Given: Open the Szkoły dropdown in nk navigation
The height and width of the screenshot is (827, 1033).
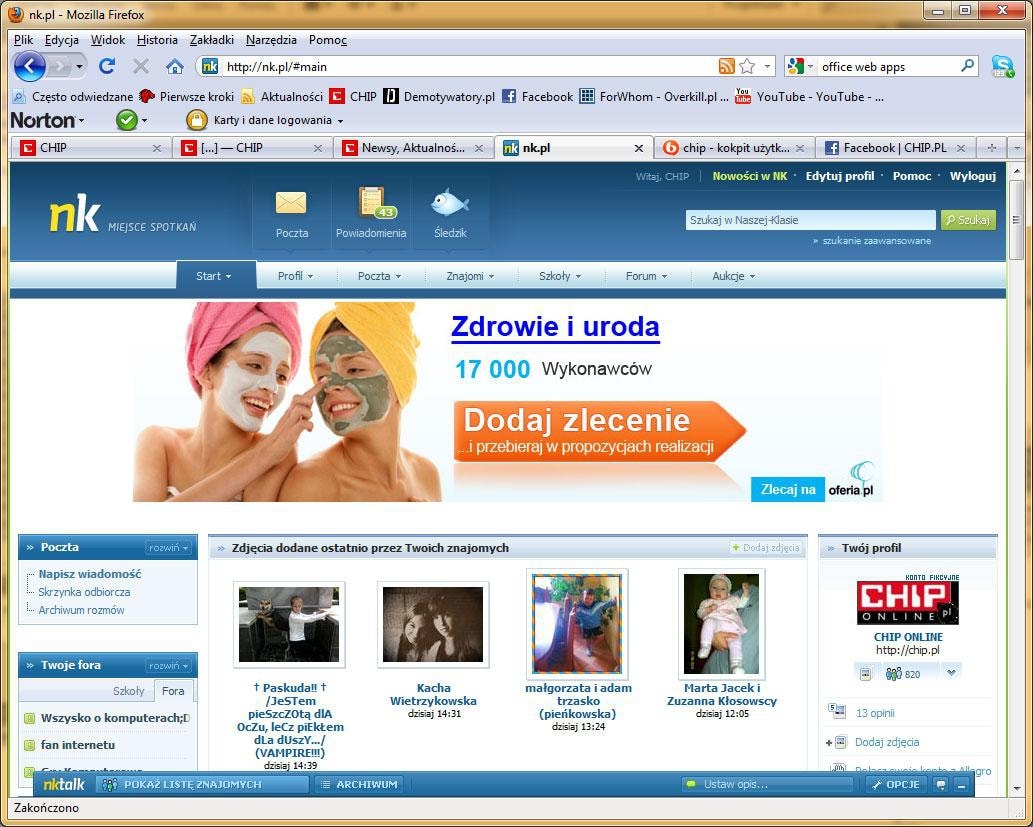Looking at the screenshot, I should [x=560, y=276].
